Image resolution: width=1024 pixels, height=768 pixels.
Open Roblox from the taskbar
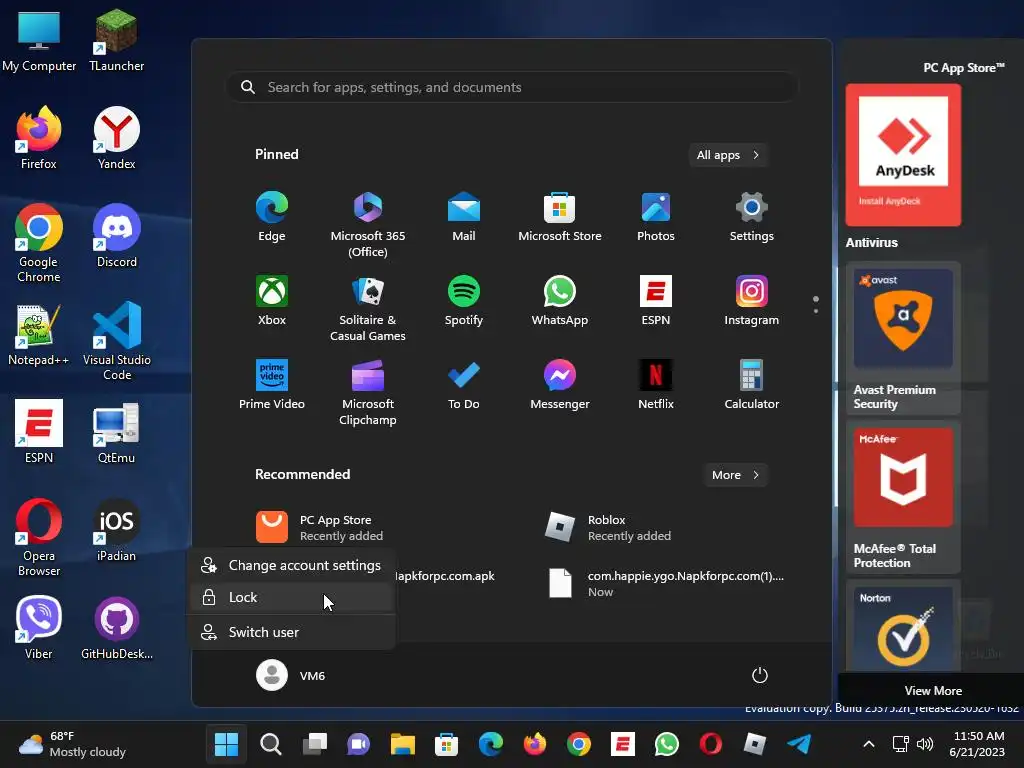click(x=754, y=744)
